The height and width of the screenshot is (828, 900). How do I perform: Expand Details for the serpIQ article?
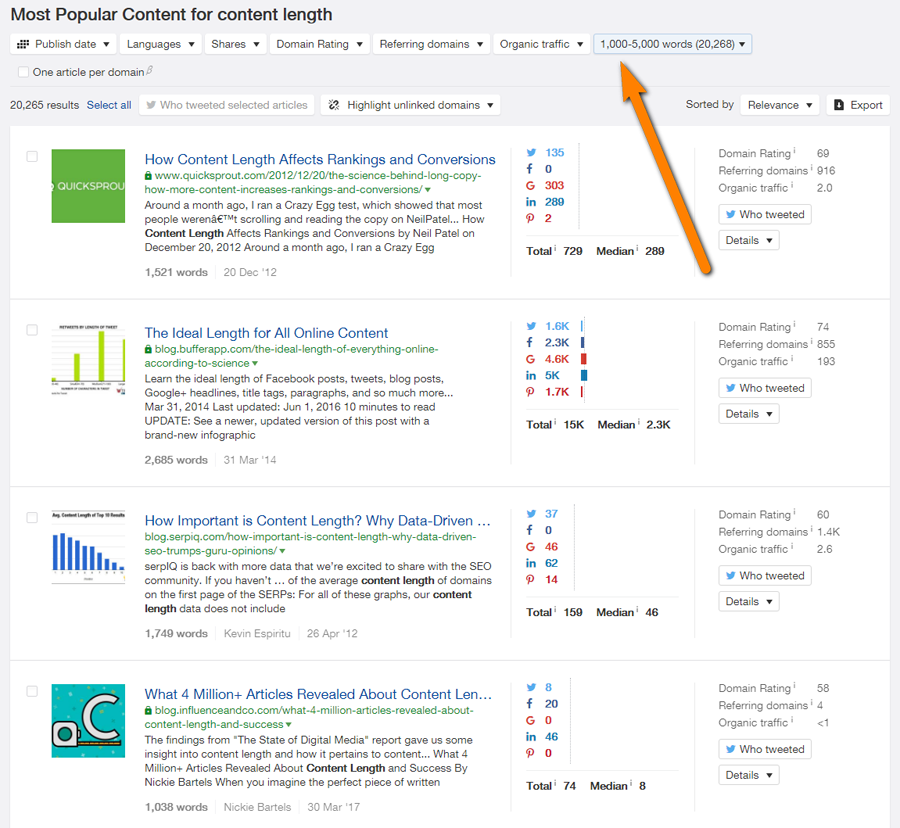tap(748, 601)
